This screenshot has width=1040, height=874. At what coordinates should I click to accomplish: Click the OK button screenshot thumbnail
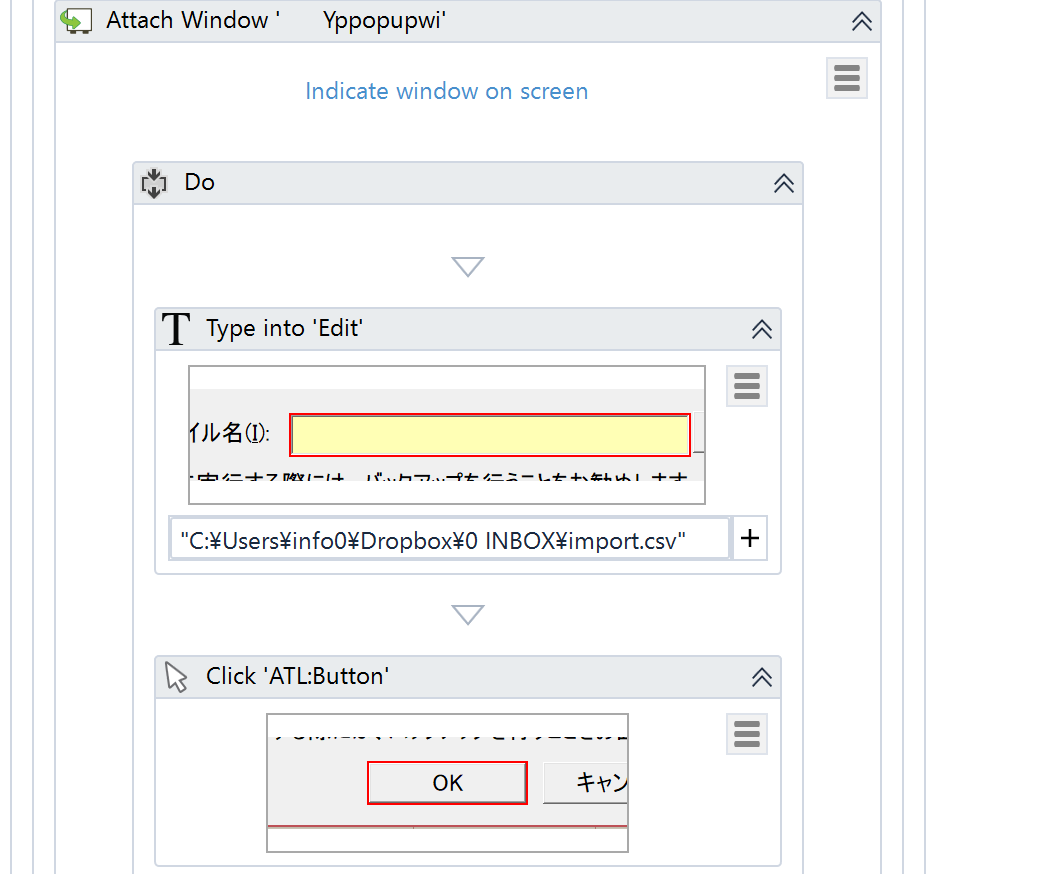point(447,782)
